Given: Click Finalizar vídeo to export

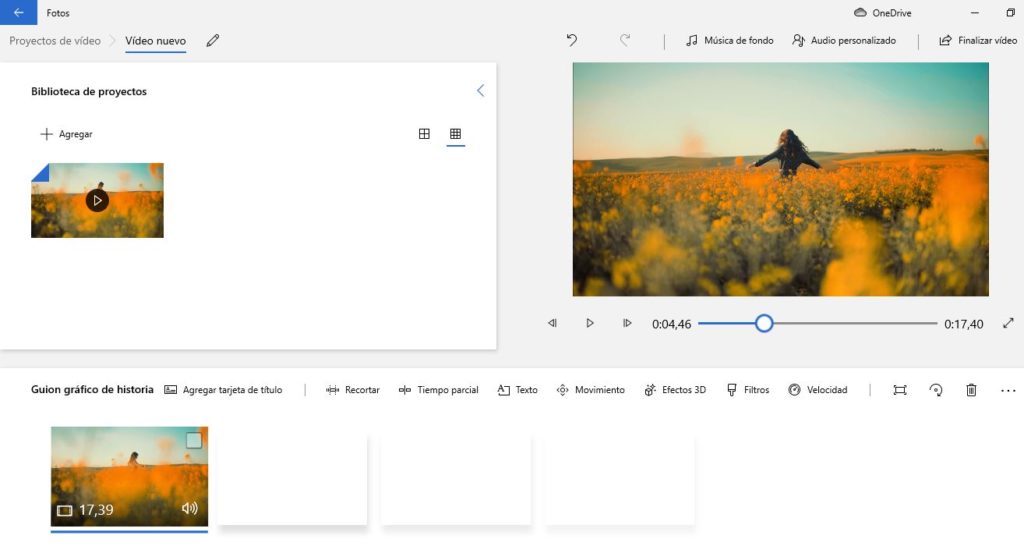Looking at the screenshot, I should [977, 41].
